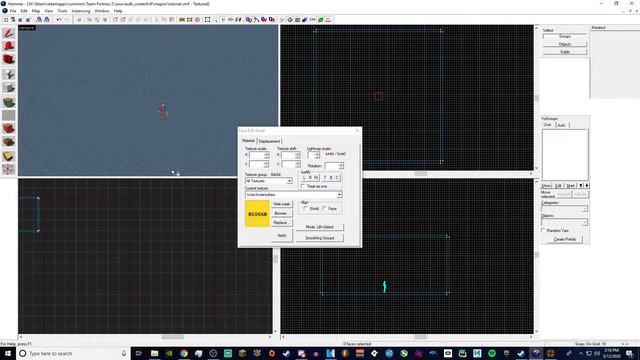This screenshot has width=640, height=360.
Task: Click the Hide mask button
Action: 282,204
